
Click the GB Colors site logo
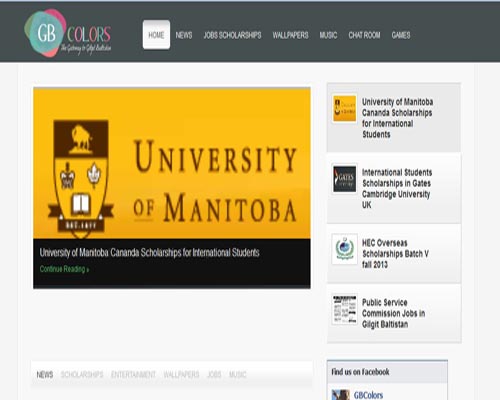point(68,33)
